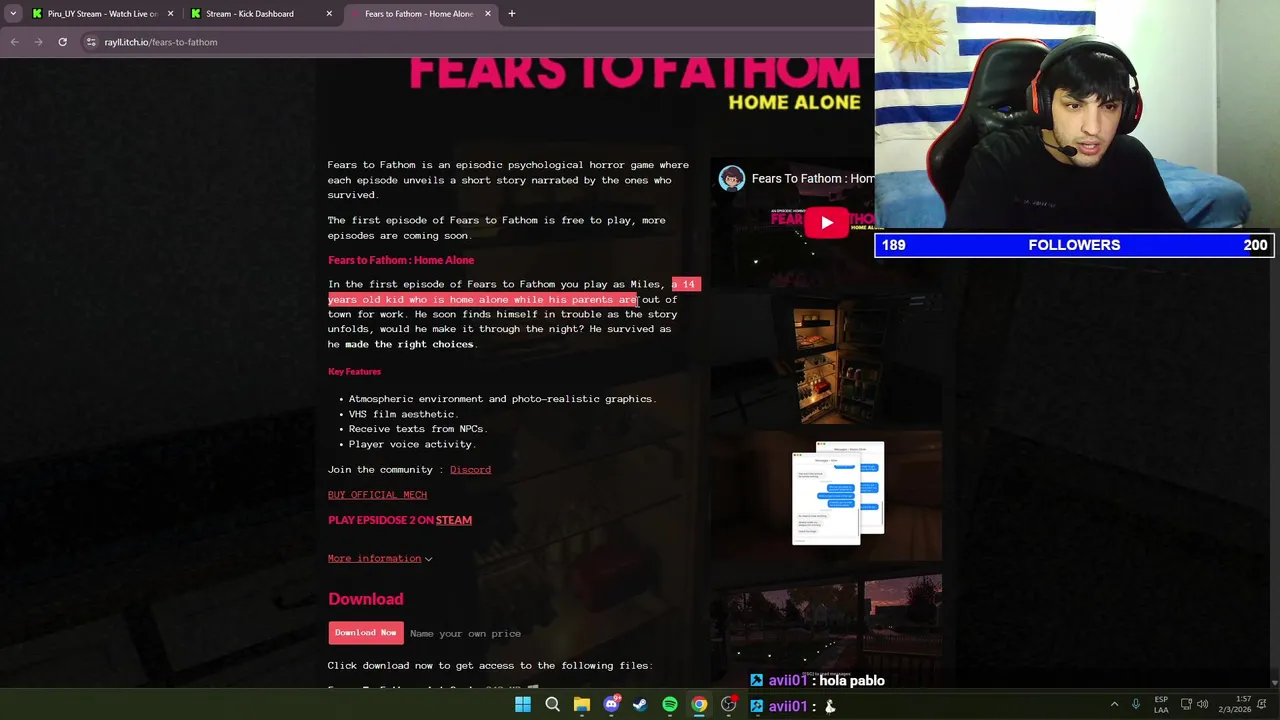Click the VHS film aesthetic bullet
The width and height of the screenshot is (1280, 720).
click(x=403, y=414)
